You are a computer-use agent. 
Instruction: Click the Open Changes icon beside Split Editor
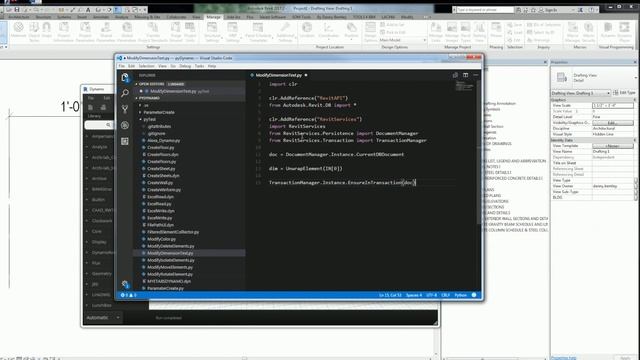click(x=455, y=75)
